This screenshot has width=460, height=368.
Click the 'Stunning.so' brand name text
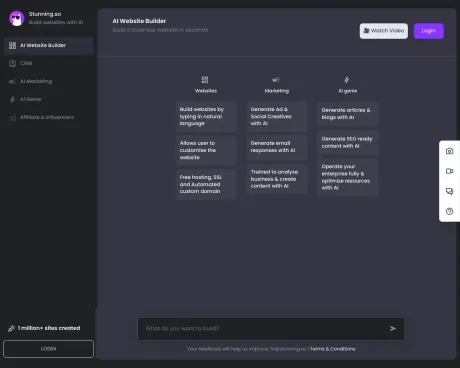(45, 14)
